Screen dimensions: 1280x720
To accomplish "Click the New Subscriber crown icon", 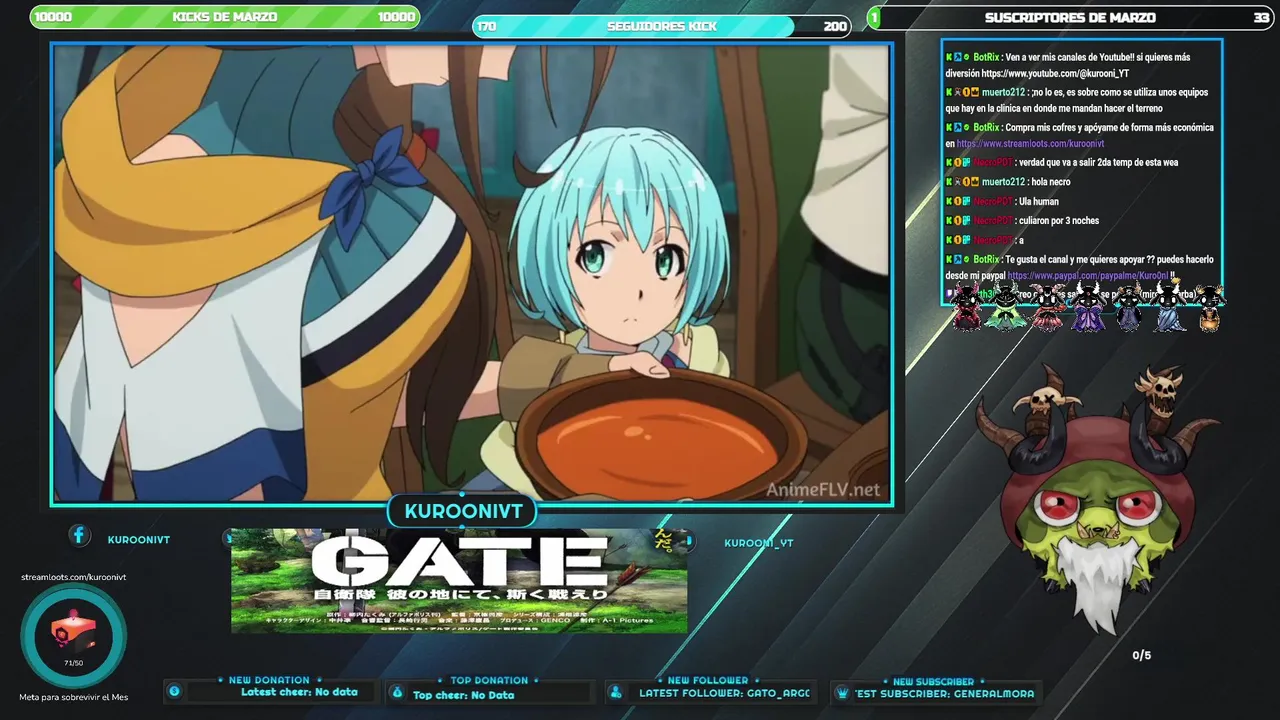I will point(842,692).
